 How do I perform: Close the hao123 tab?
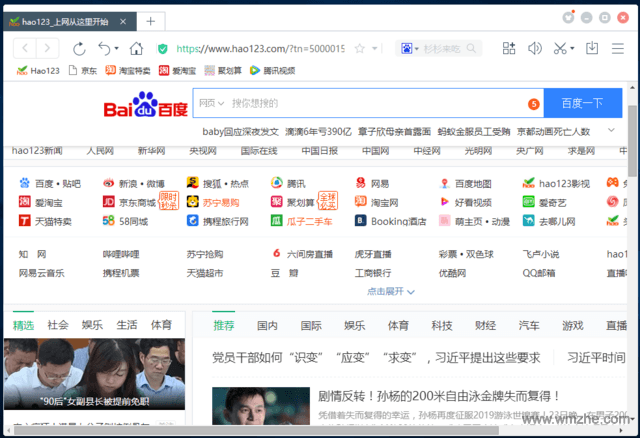[x=123, y=22]
